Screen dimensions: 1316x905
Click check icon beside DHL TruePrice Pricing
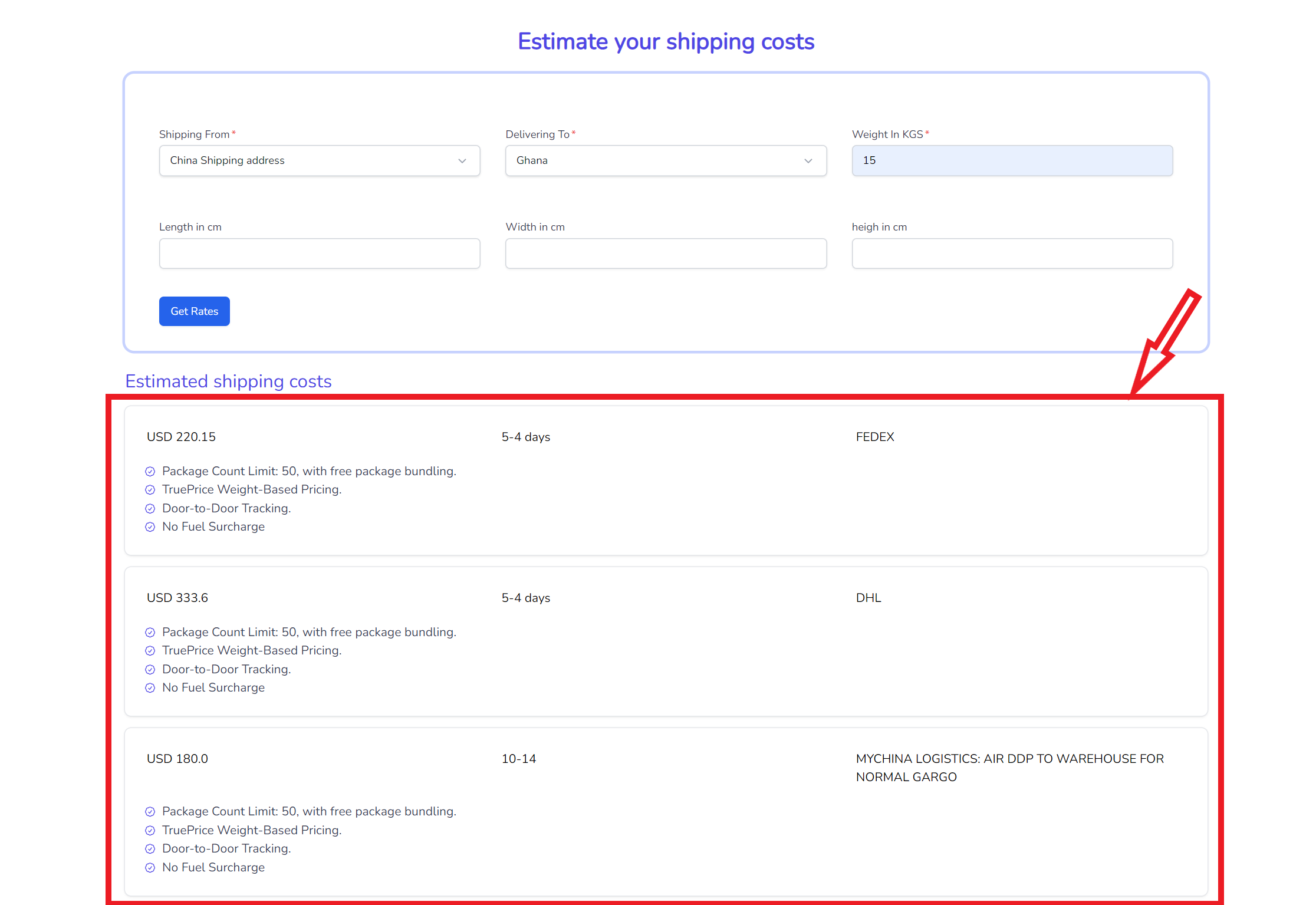[x=150, y=651]
